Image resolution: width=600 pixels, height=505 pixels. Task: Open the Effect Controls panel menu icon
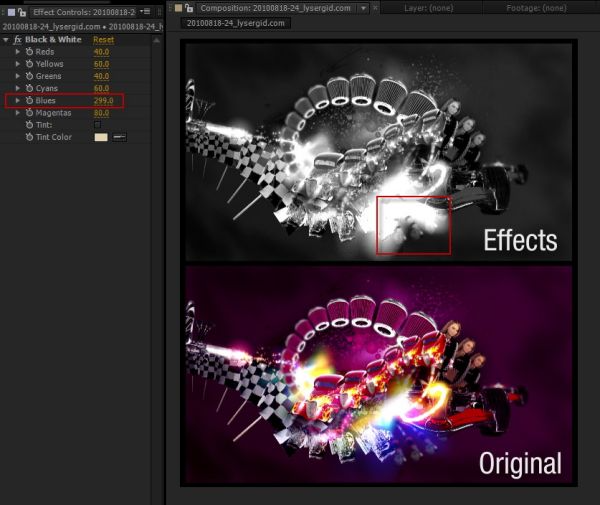pyautogui.click(x=145, y=12)
